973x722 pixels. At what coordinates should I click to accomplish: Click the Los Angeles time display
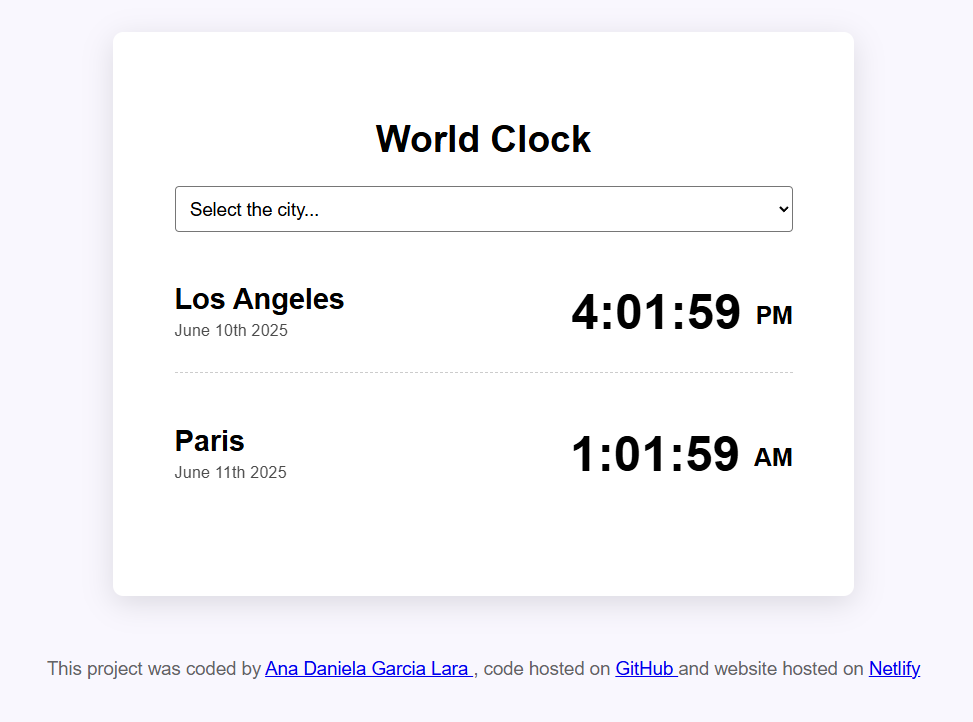tap(656, 312)
